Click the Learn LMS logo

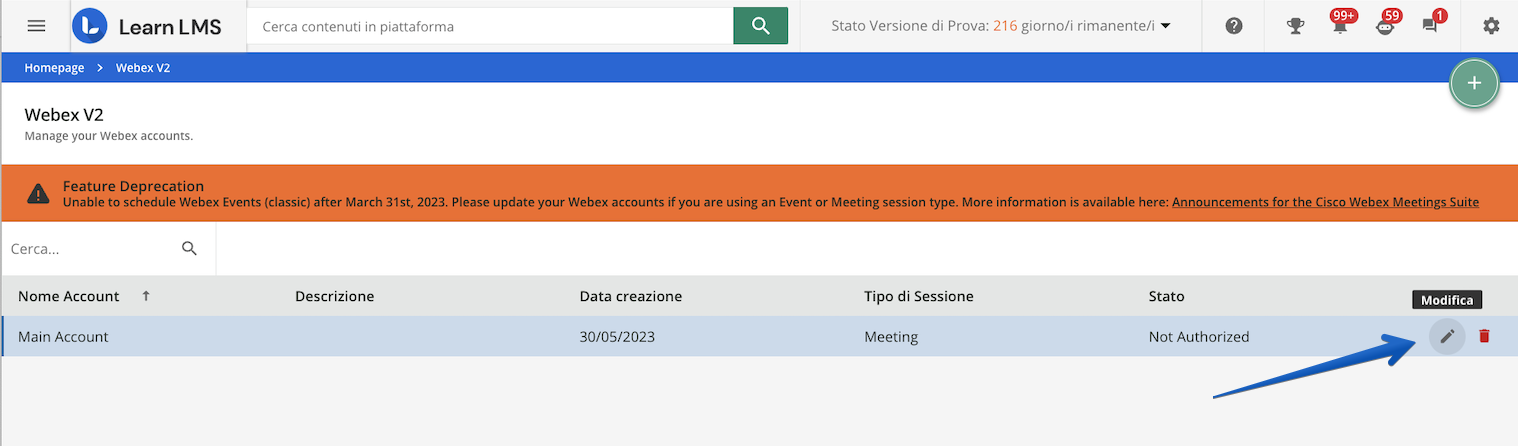point(147,27)
